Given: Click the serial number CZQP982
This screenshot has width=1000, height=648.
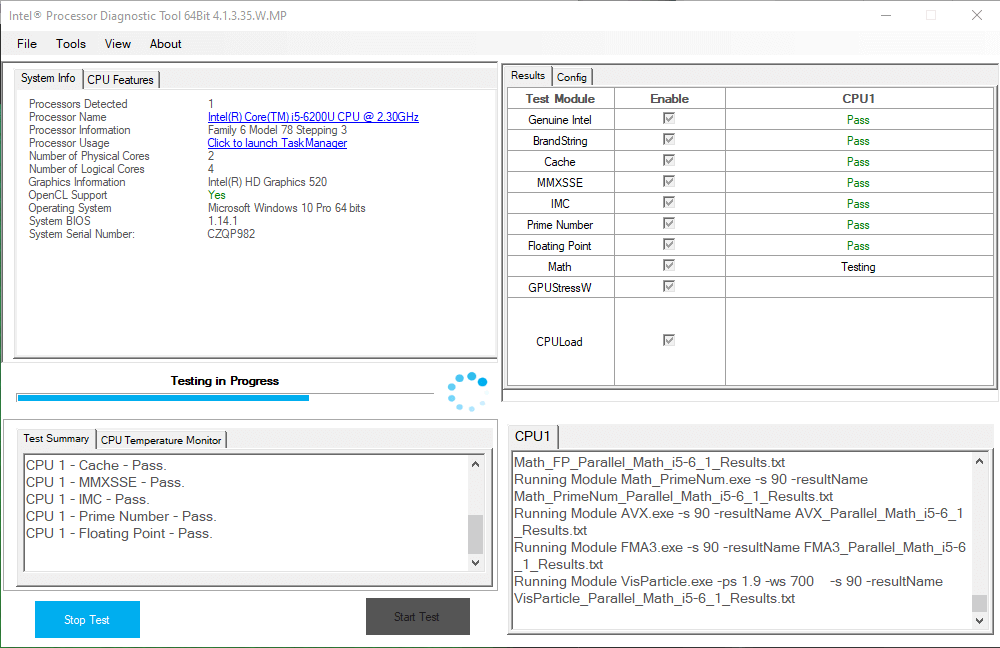Looking at the screenshot, I should 232,234.
